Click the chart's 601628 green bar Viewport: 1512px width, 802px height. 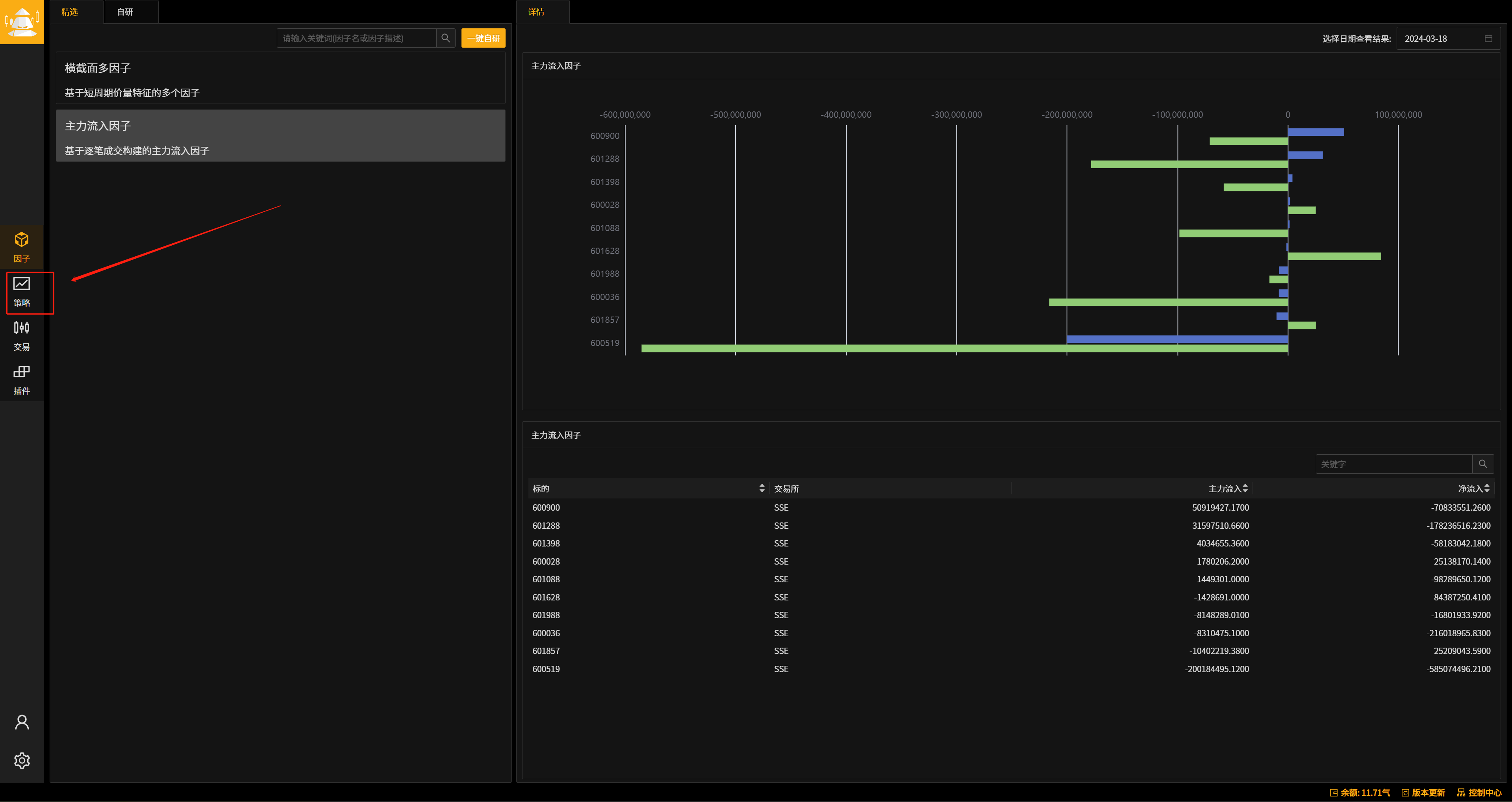point(1334,256)
